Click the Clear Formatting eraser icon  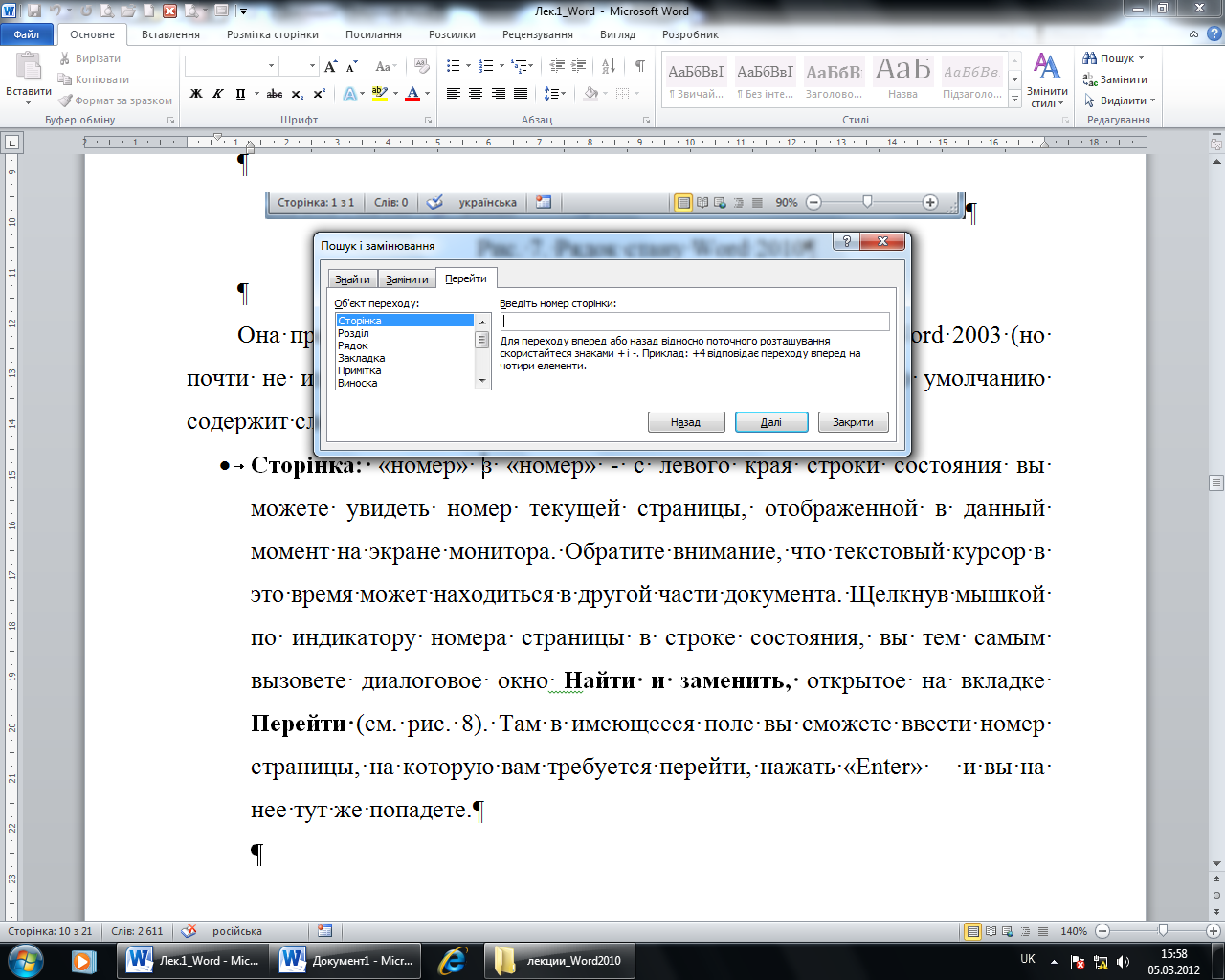tap(420, 66)
